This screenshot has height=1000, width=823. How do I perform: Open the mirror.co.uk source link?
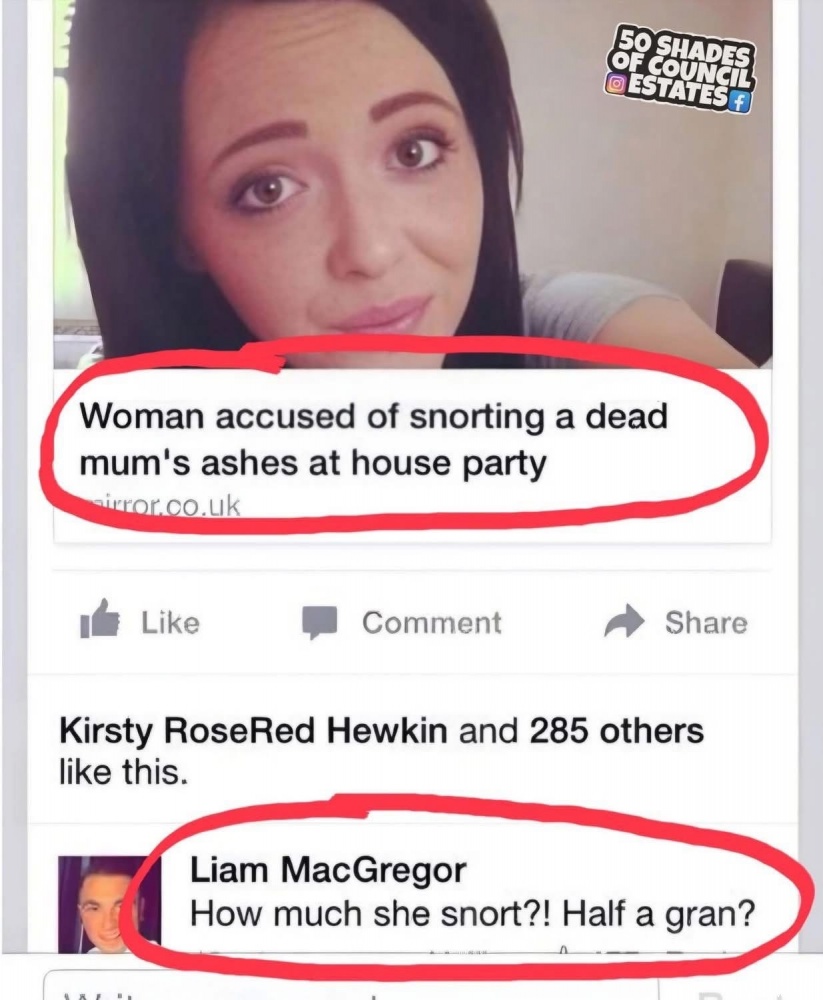coord(162,506)
